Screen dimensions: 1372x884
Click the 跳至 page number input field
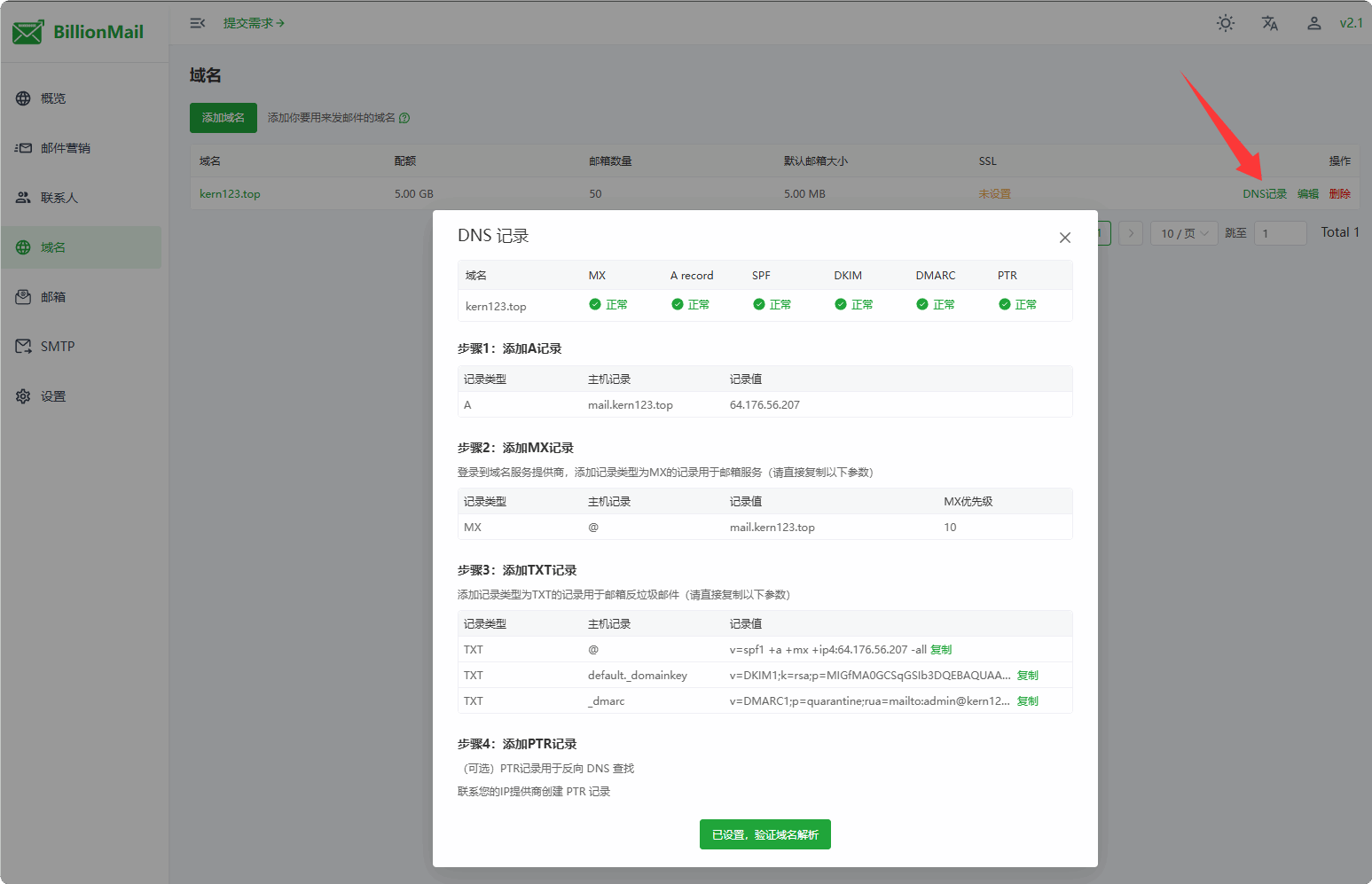tap(1281, 232)
